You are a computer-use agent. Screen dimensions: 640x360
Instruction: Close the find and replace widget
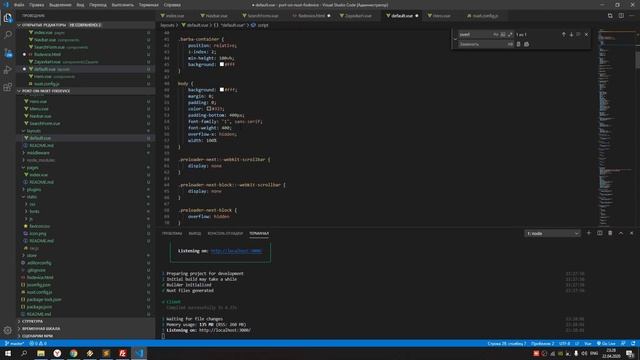[x=587, y=34]
